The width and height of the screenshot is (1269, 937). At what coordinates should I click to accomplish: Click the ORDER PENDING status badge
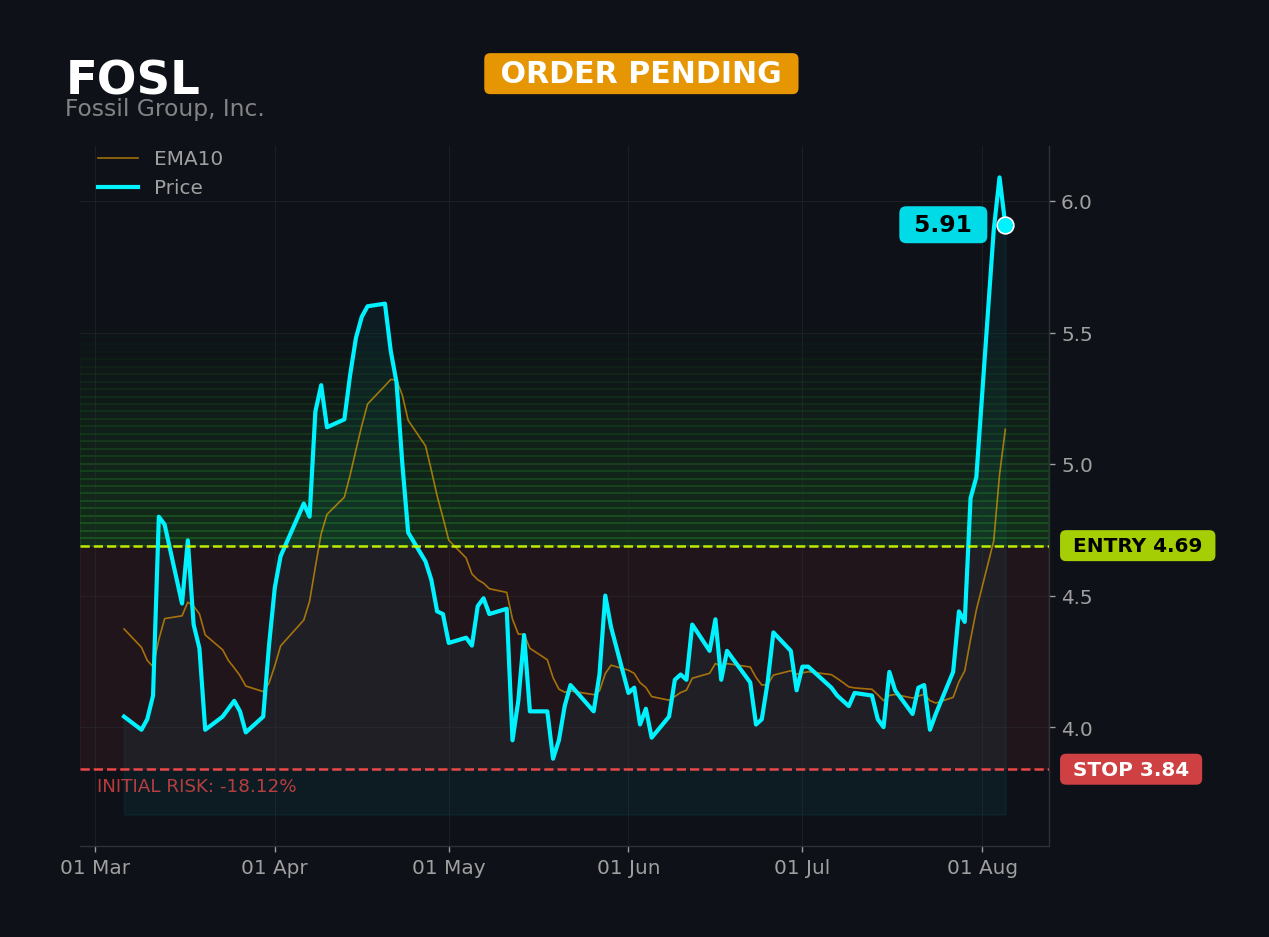tap(641, 74)
